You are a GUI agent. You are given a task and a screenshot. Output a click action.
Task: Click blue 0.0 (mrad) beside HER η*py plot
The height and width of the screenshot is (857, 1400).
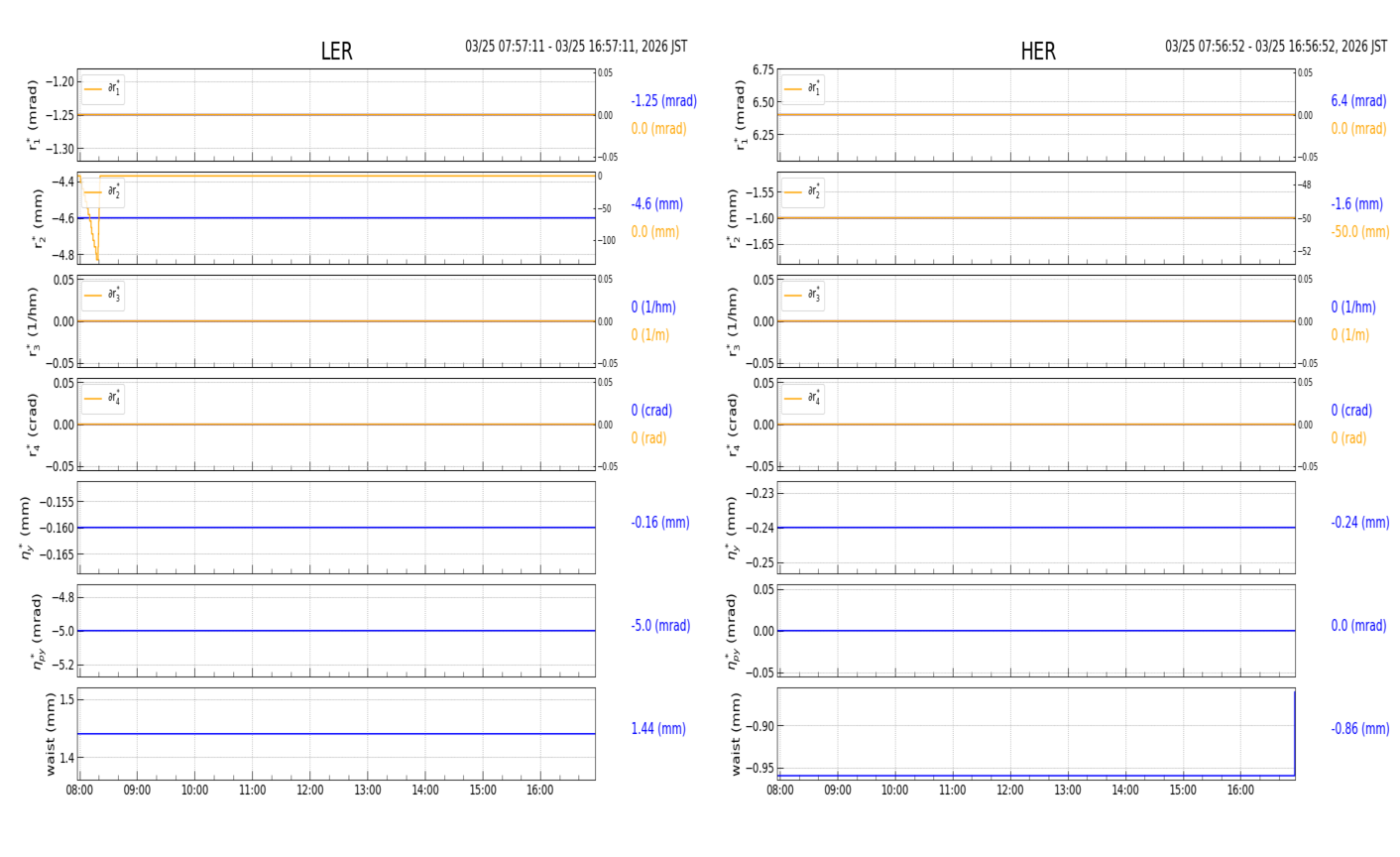click(1358, 626)
